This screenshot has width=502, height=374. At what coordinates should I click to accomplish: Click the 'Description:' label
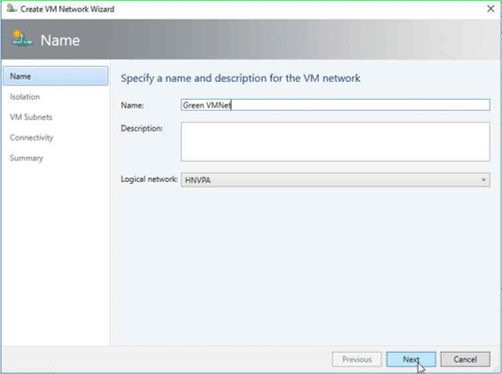142,128
